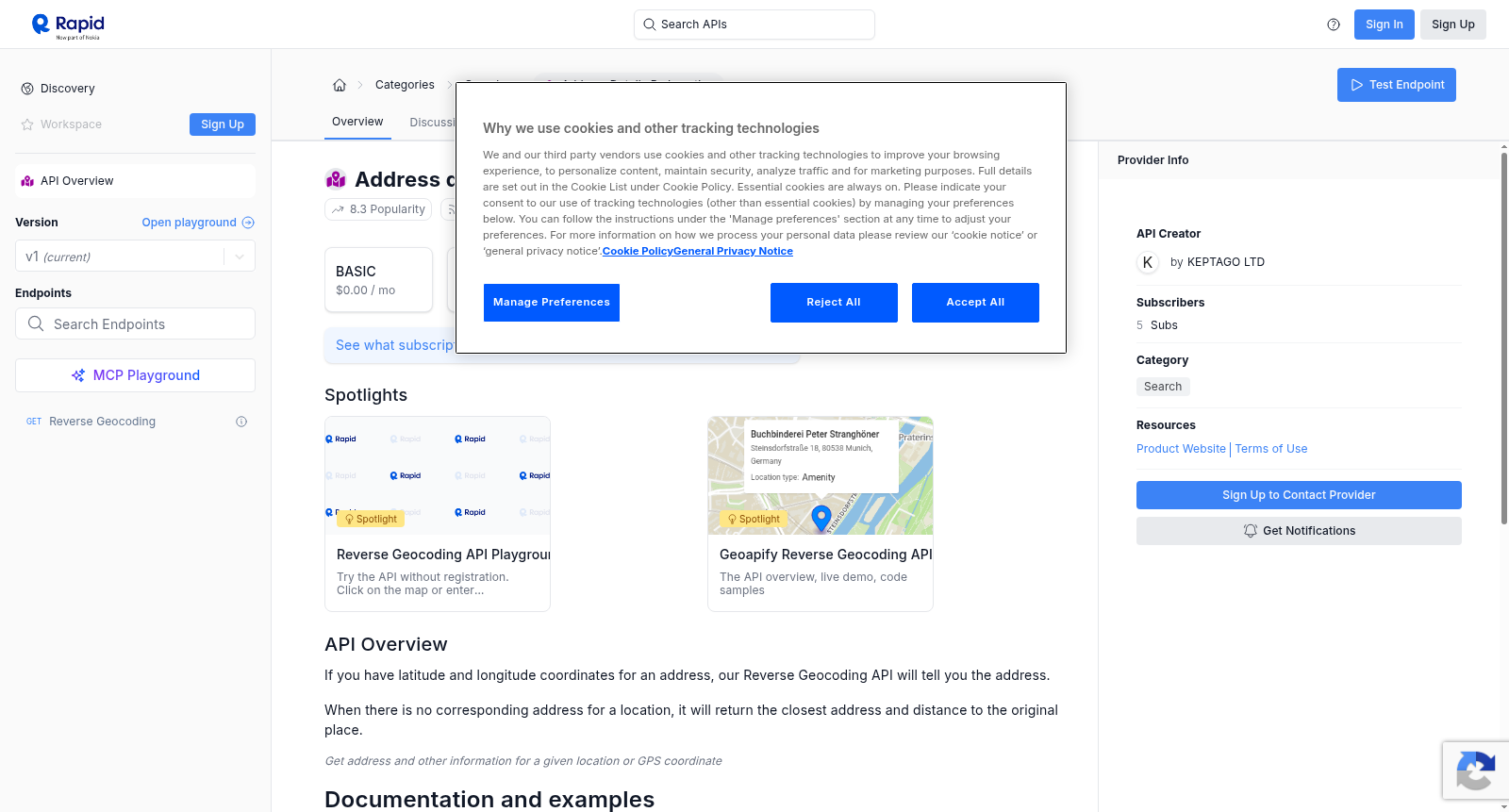Click the Address API purple logo icon
Screen dimensions: 1509x812
point(336,179)
